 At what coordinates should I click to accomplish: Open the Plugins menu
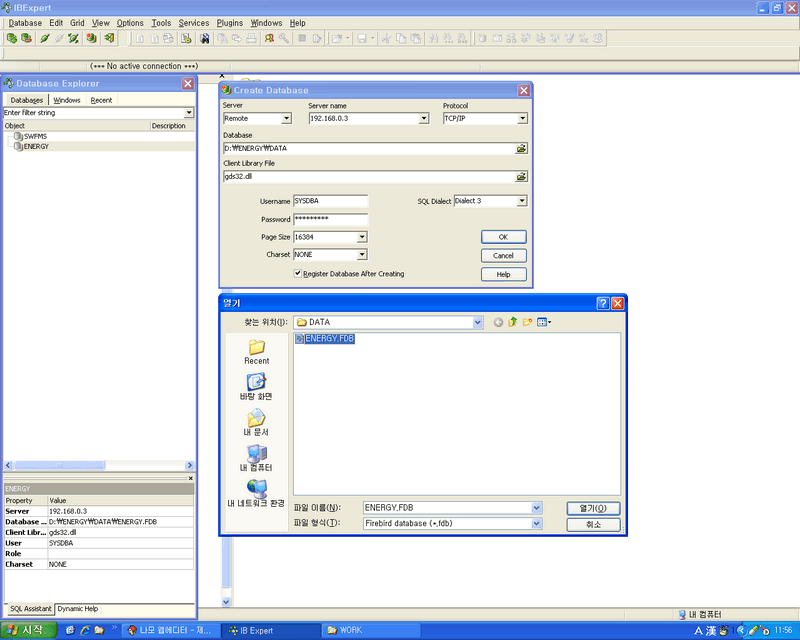pos(230,23)
